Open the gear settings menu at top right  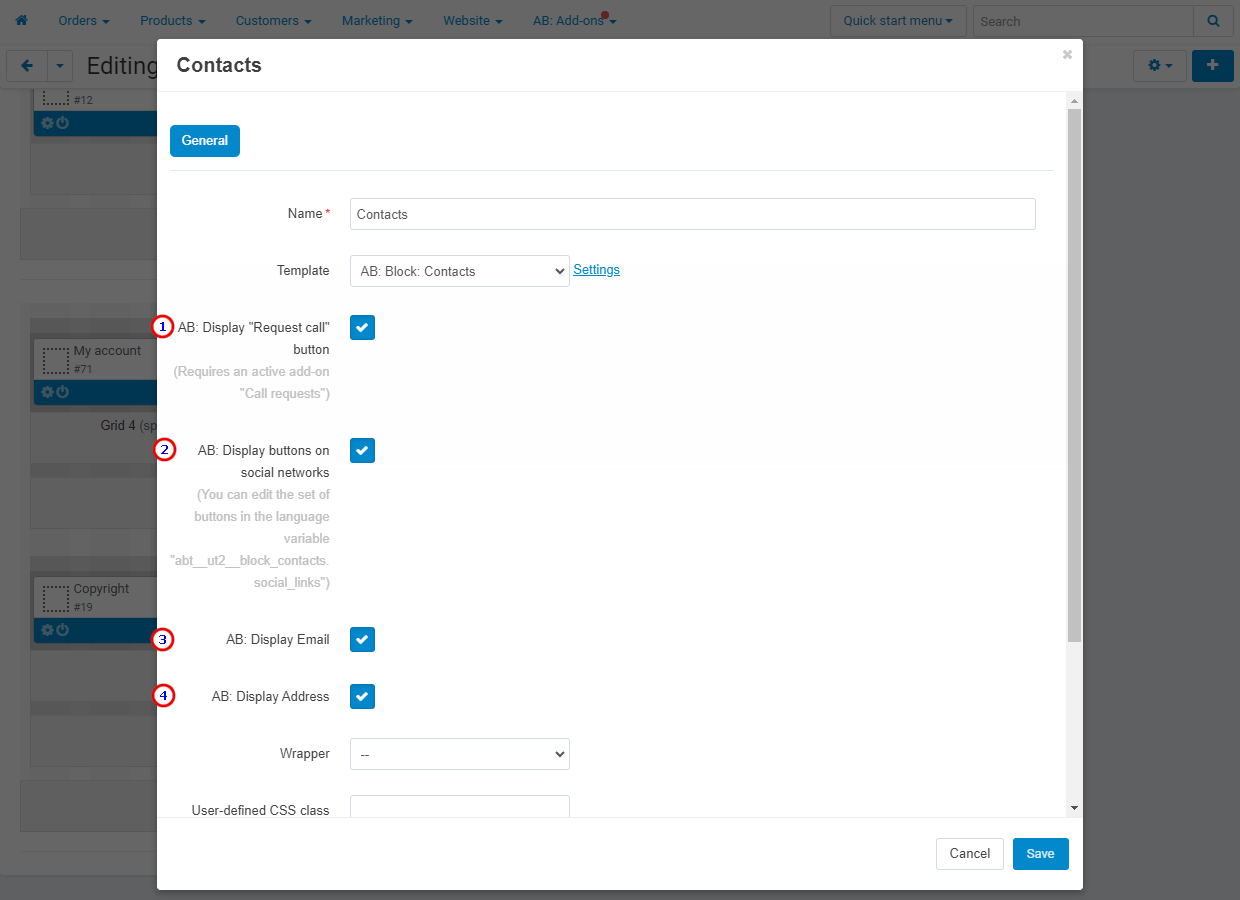1160,66
